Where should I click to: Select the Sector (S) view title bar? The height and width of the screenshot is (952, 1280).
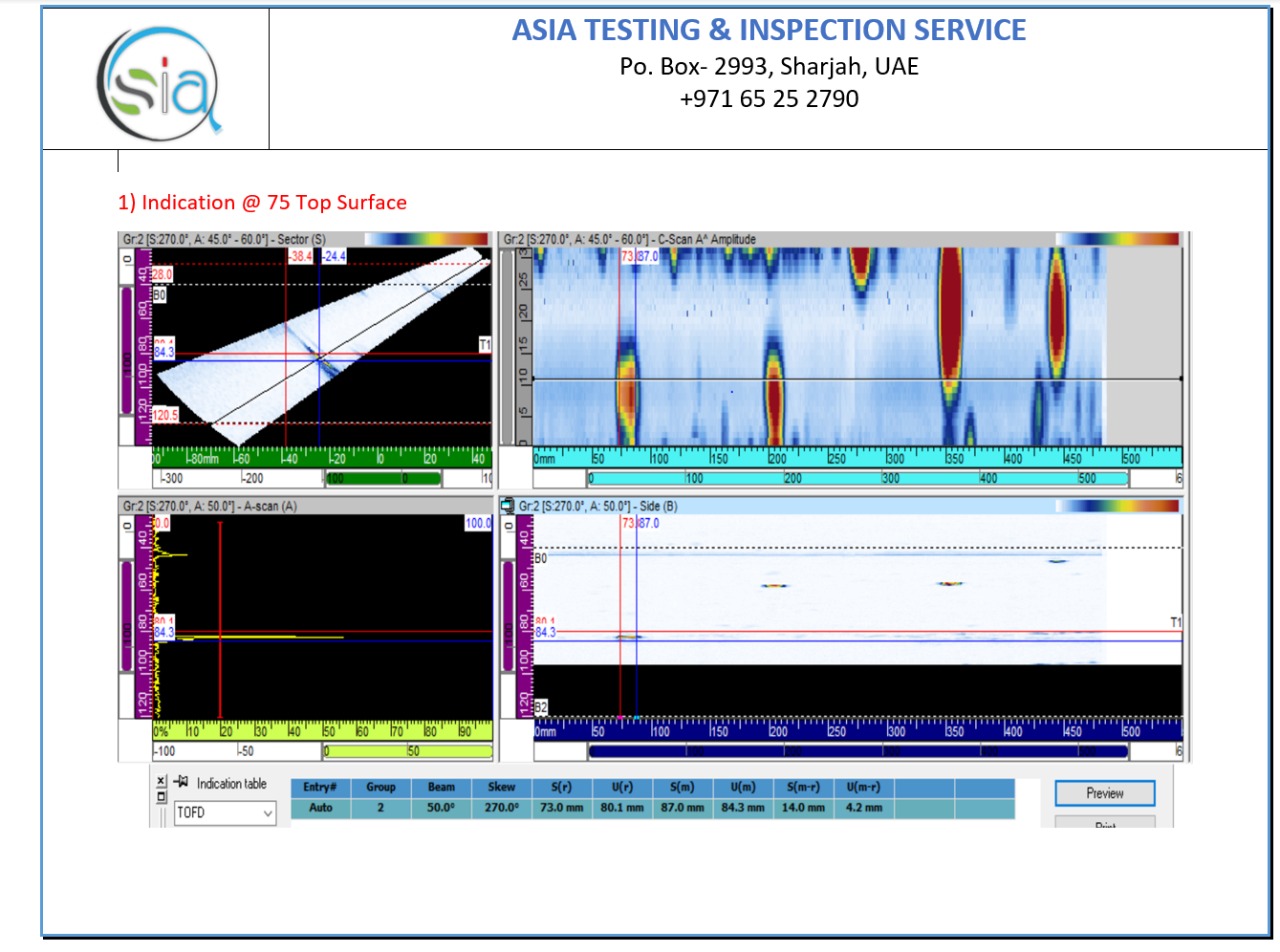(x=307, y=240)
